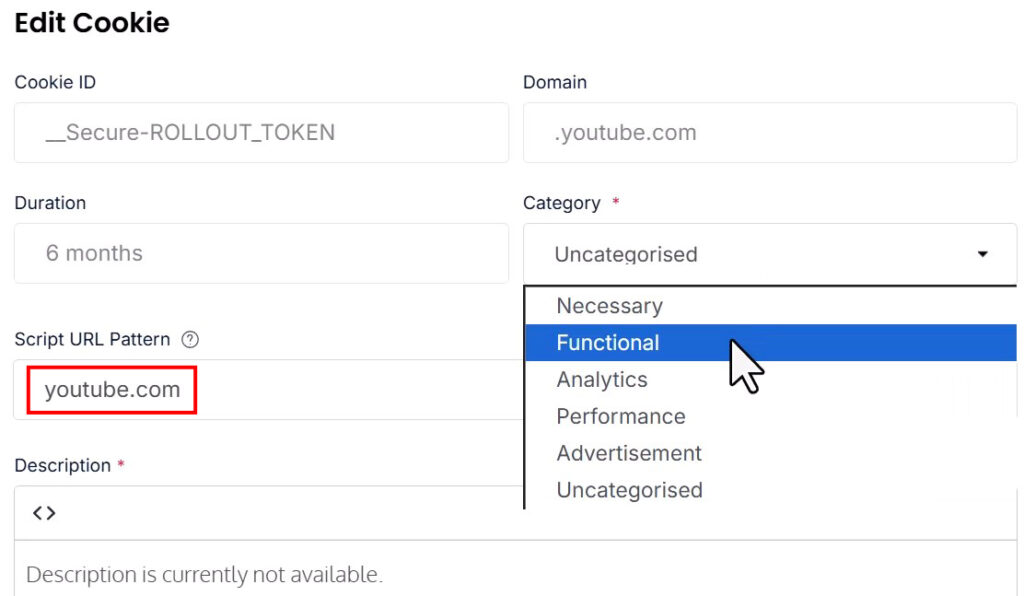Select Uncategorised in the open option list

[x=629, y=491]
